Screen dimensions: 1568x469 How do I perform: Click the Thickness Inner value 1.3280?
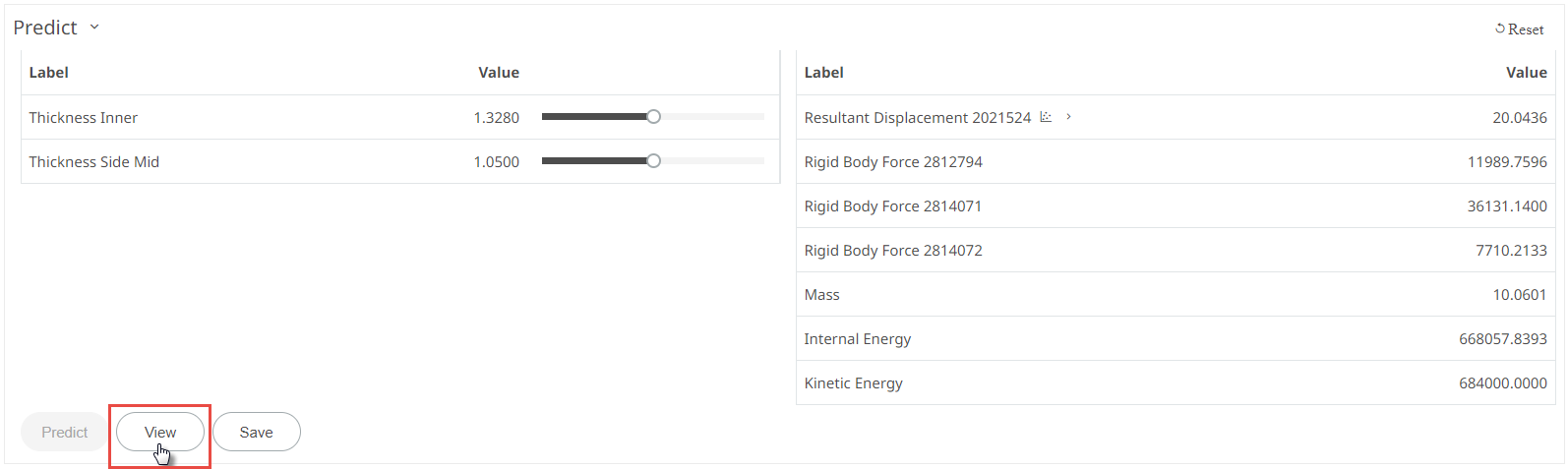tap(496, 118)
